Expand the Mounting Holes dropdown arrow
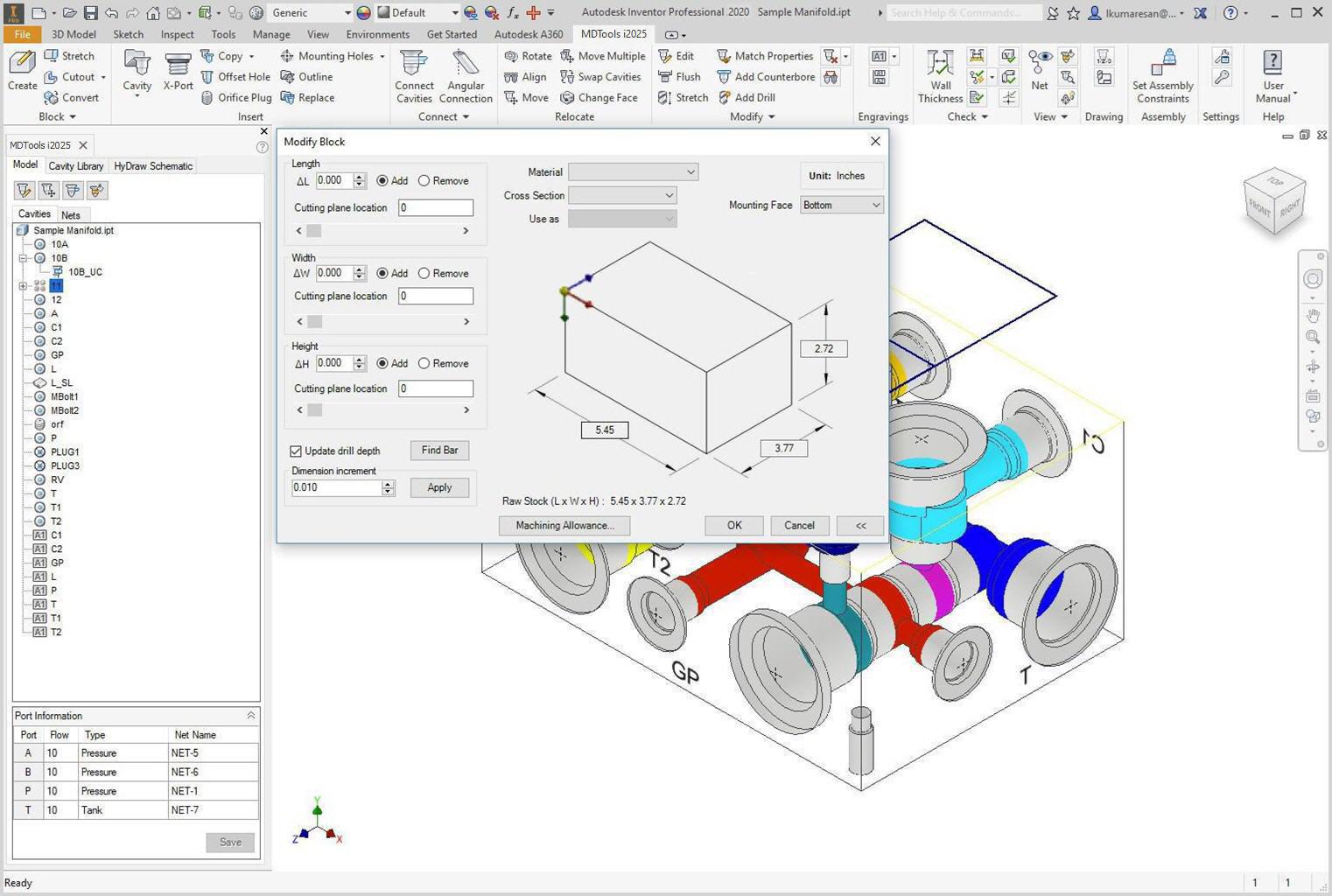The height and width of the screenshot is (896, 1332). [382, 57]
